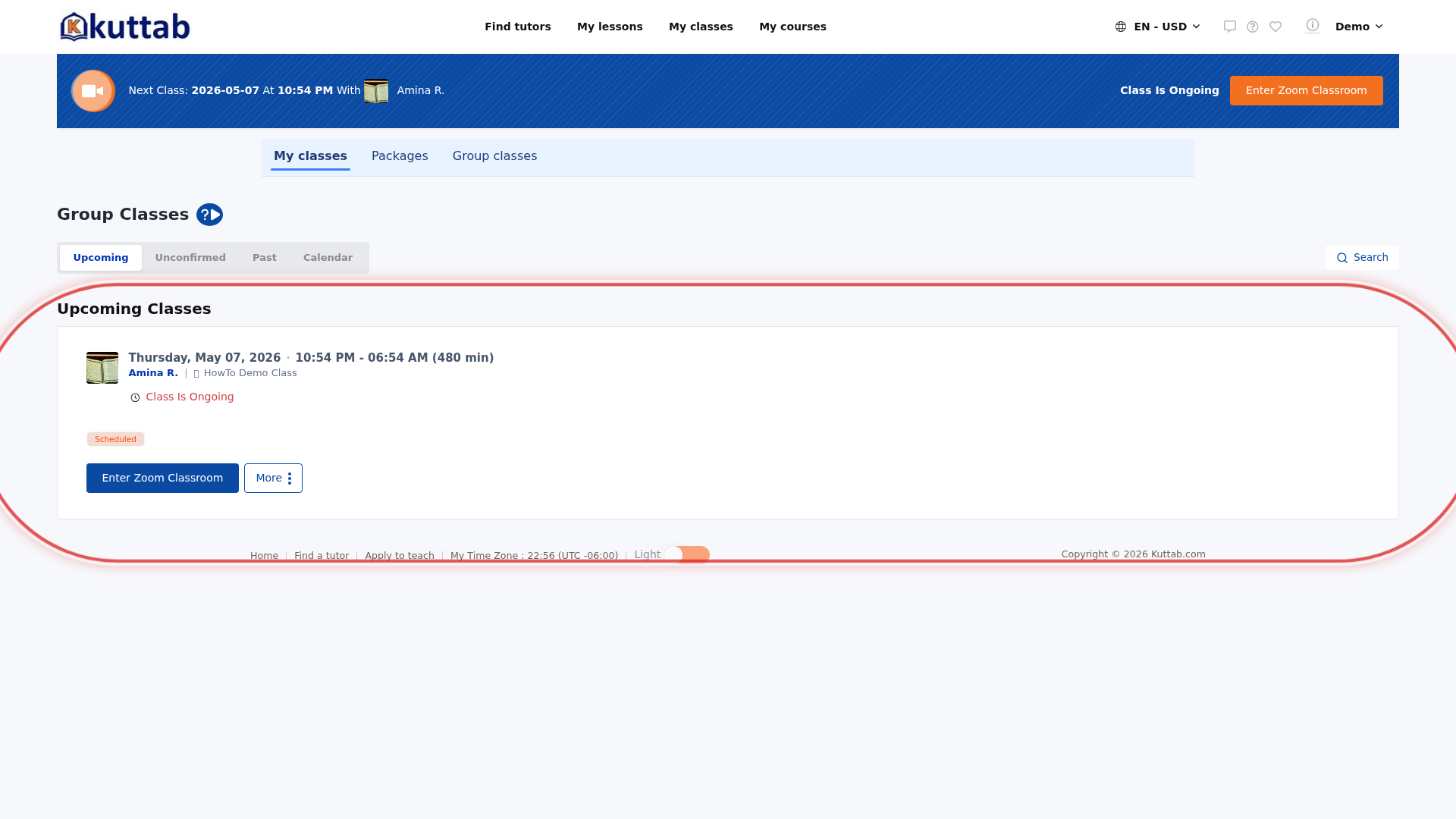View Past classes tab
The width and height of the screenshot is (1456, 819).
point(265,258)
